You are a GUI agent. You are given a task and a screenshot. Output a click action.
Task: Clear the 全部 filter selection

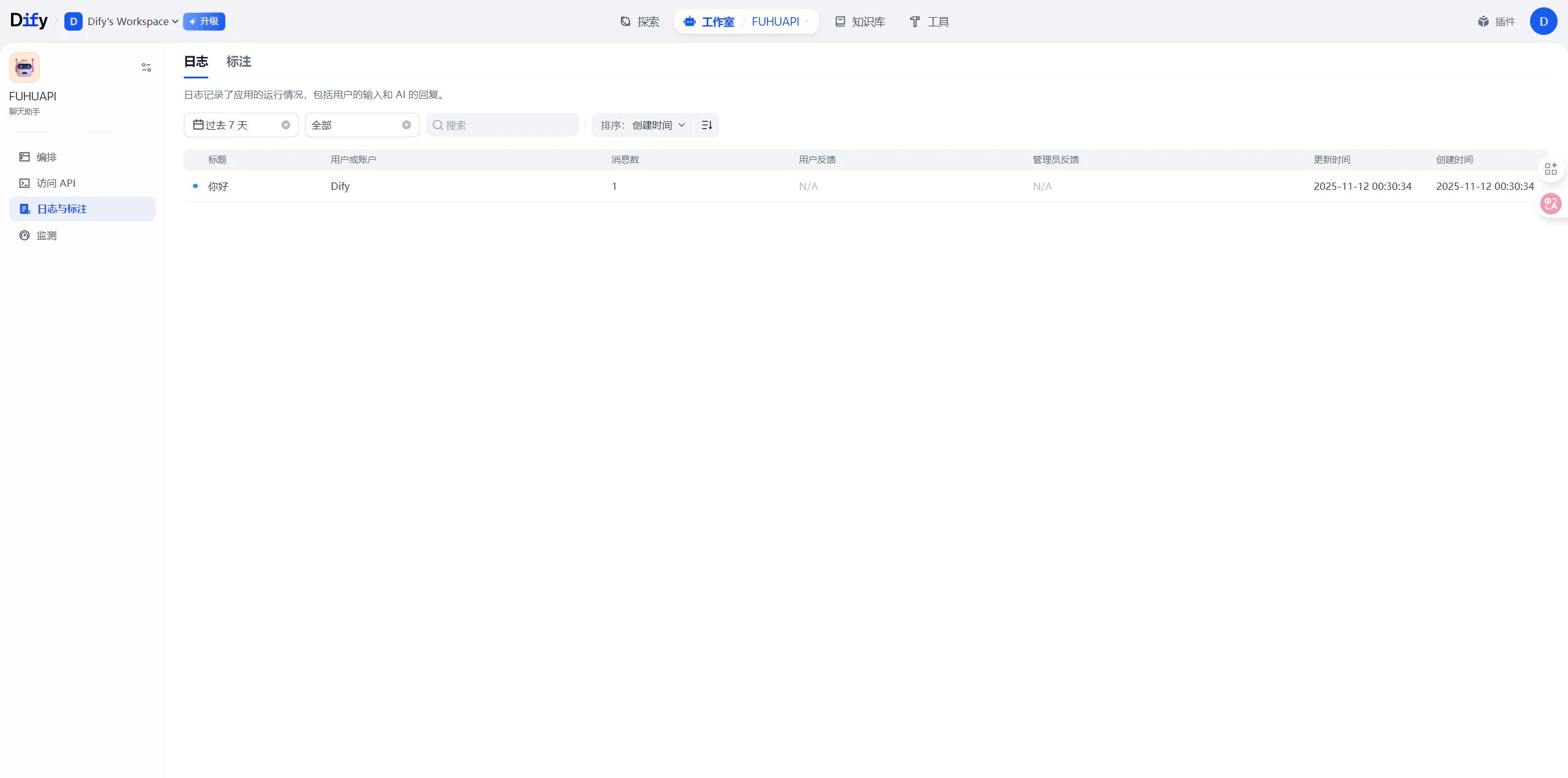pyautogui.click(x=407, y=125)
